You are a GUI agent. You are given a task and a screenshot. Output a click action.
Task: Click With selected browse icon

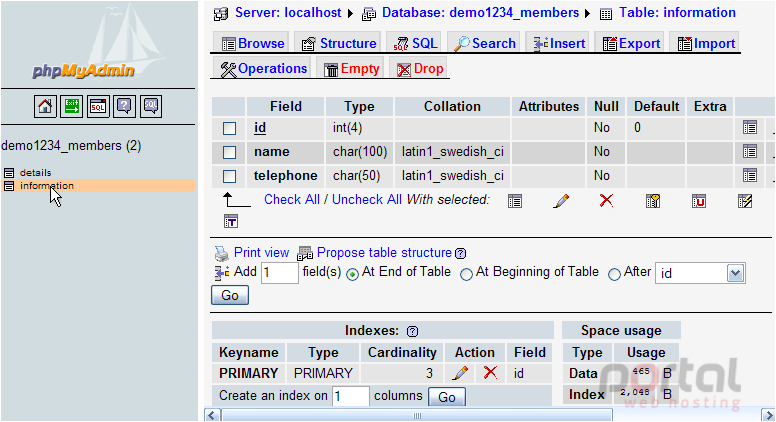click(515, 201)
